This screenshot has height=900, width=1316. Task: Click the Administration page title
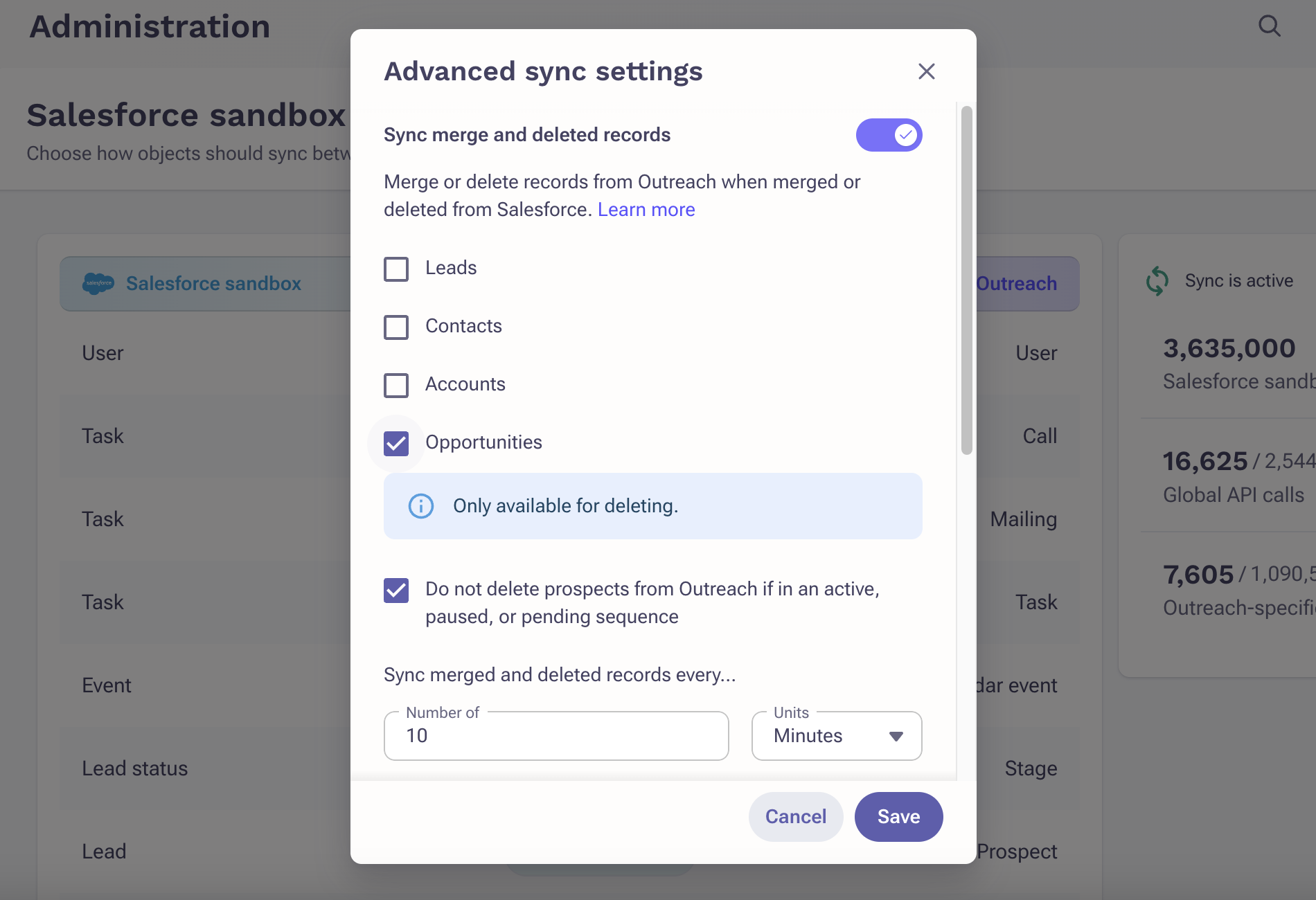150,27
